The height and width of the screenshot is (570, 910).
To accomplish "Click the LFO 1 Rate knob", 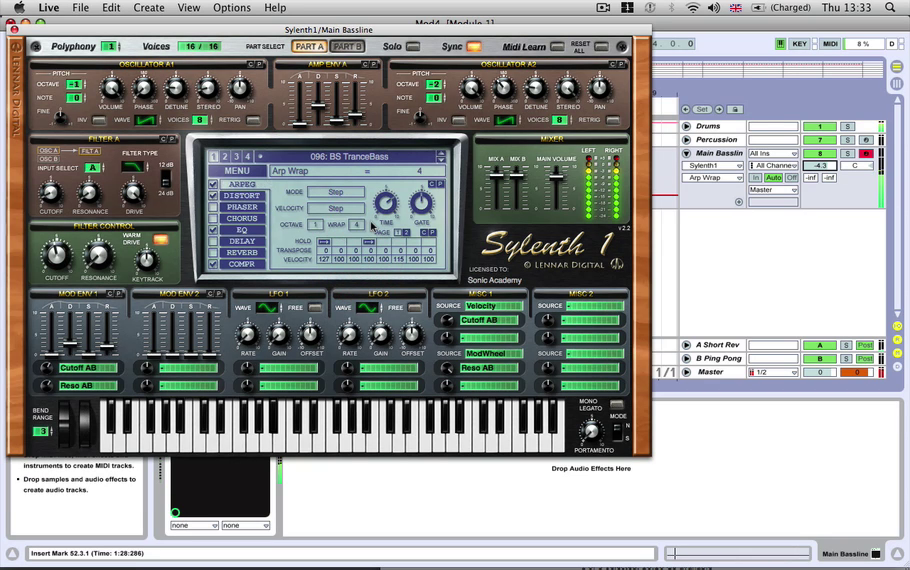I will point(248,335).
